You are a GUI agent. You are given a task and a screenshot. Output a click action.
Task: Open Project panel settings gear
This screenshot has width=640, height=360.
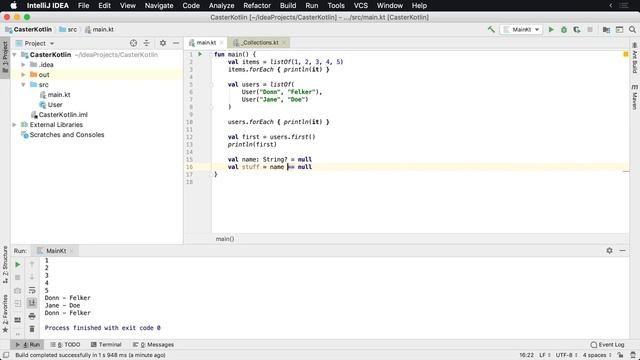tap(163, 43)
